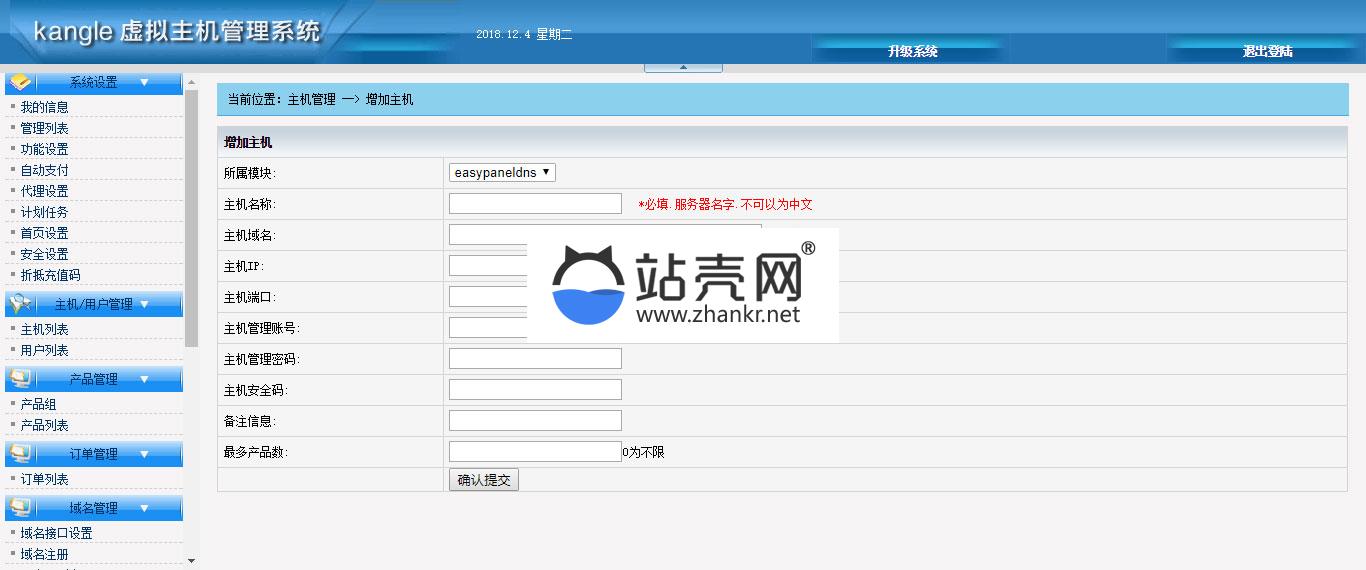
Task: Select 用户列表 in sidebar
Action: tap(44, 350)
